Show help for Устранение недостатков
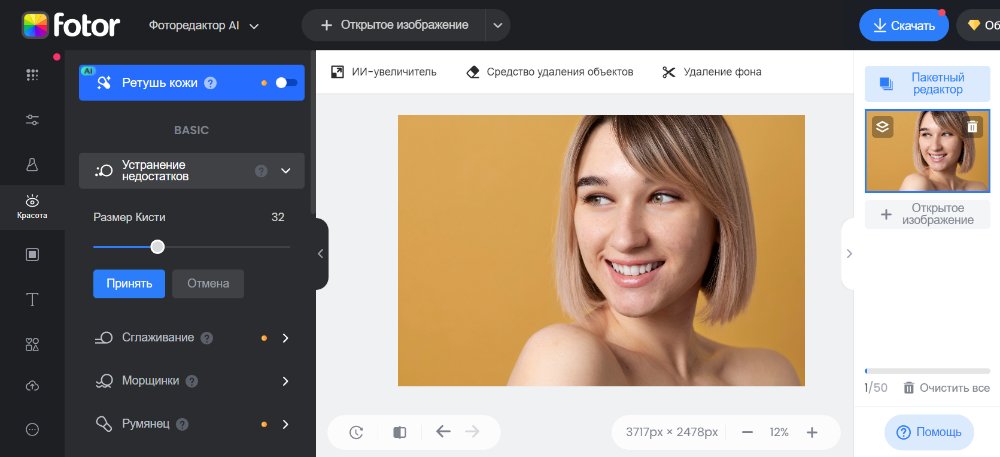Viewport: 1000px width, 457px height. [x=261, y=171]
